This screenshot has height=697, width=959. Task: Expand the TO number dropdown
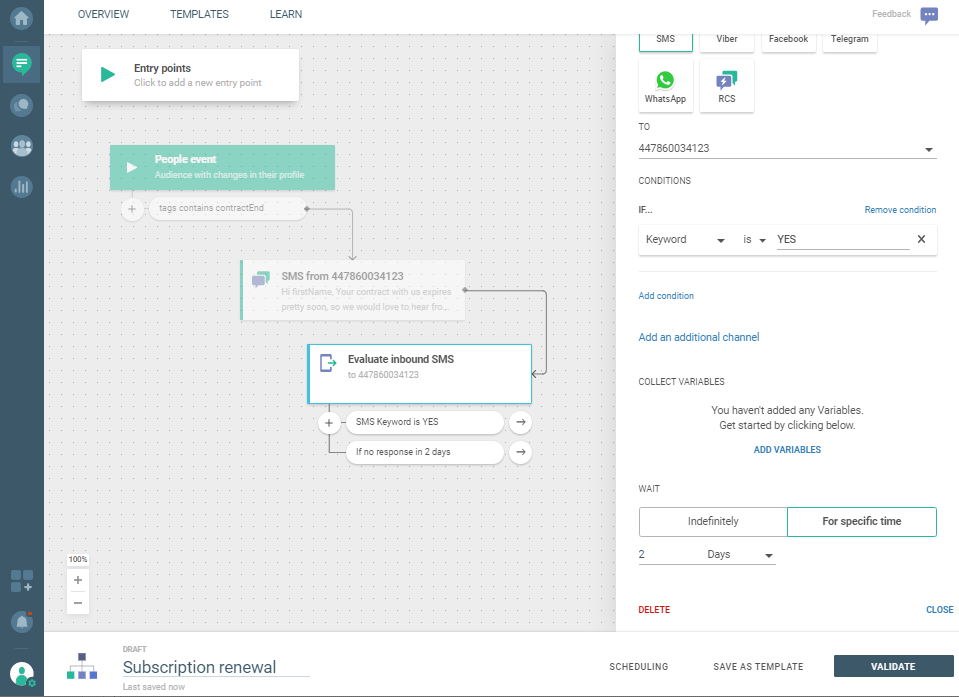click(929, 150)
